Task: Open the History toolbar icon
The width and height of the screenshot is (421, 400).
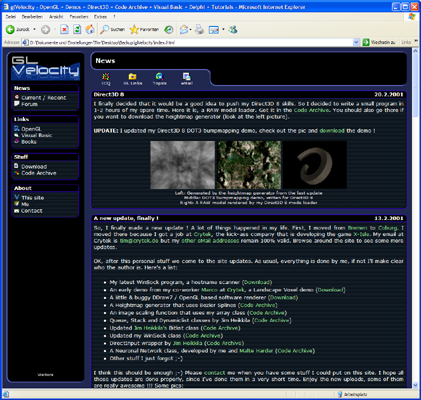Action: point(169,29)
